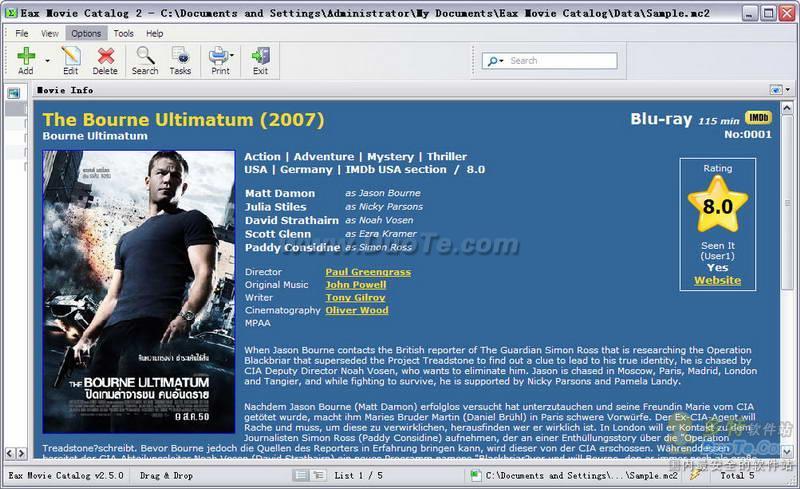This screenshot has width=800, height=489.
Task: Follow the Tony Gilroy writer link
Action: [x=355, y=298]
